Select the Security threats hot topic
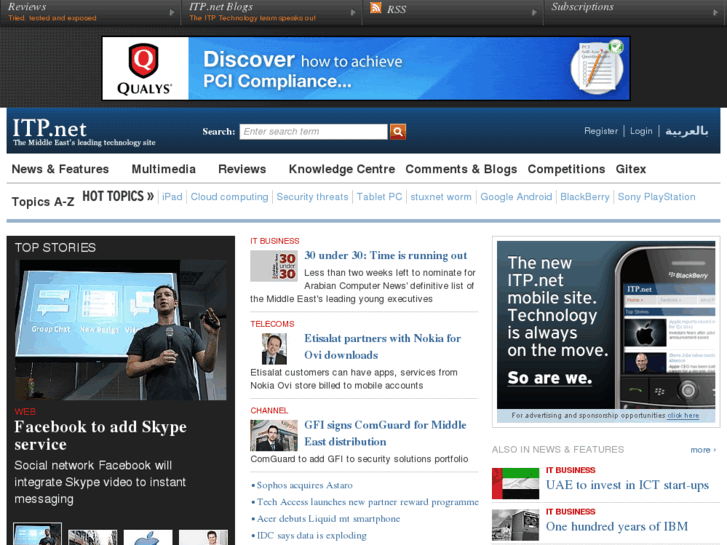The image size is (727, 545). pos(312,197)
